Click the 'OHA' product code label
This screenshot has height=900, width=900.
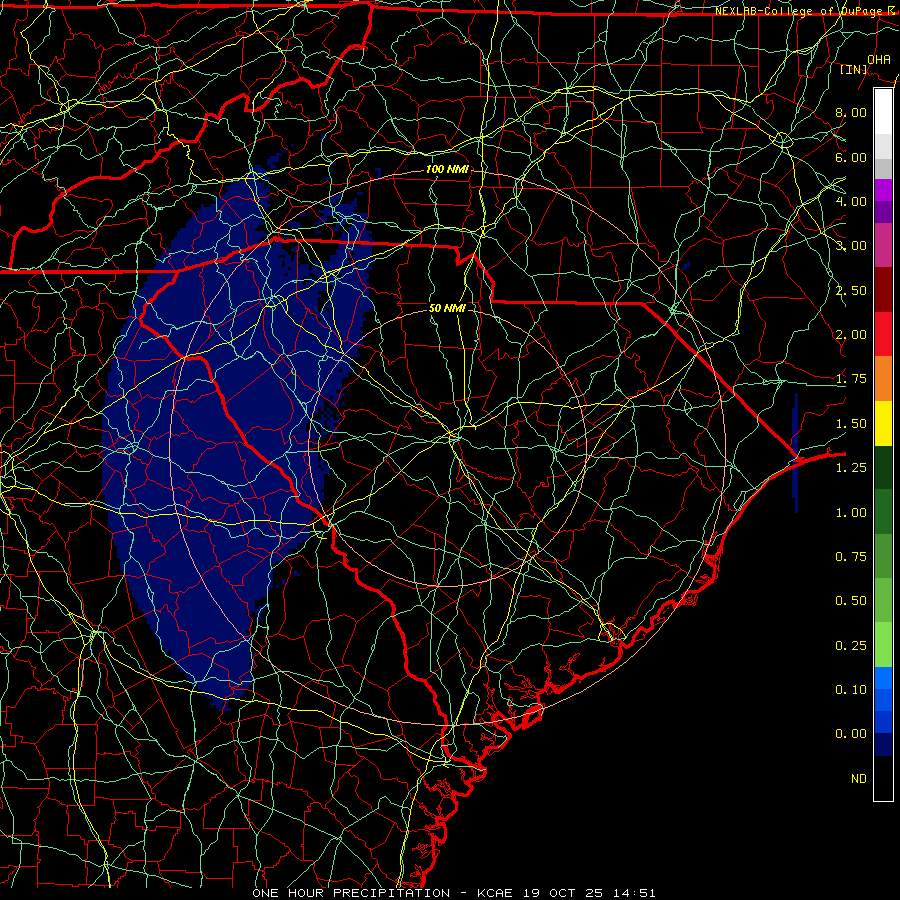[x=879, y=59]
